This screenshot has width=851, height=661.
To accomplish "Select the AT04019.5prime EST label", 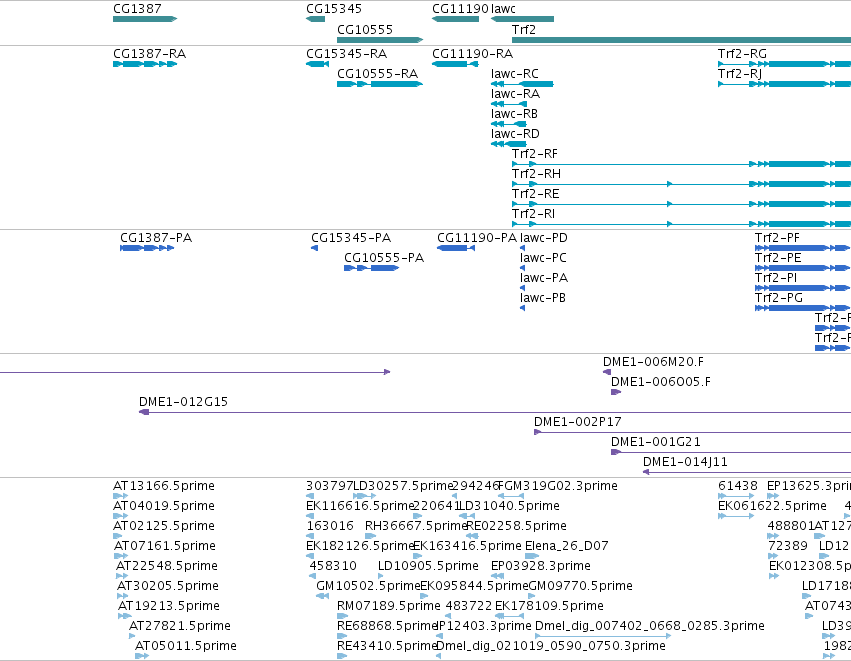I will 164,506.
